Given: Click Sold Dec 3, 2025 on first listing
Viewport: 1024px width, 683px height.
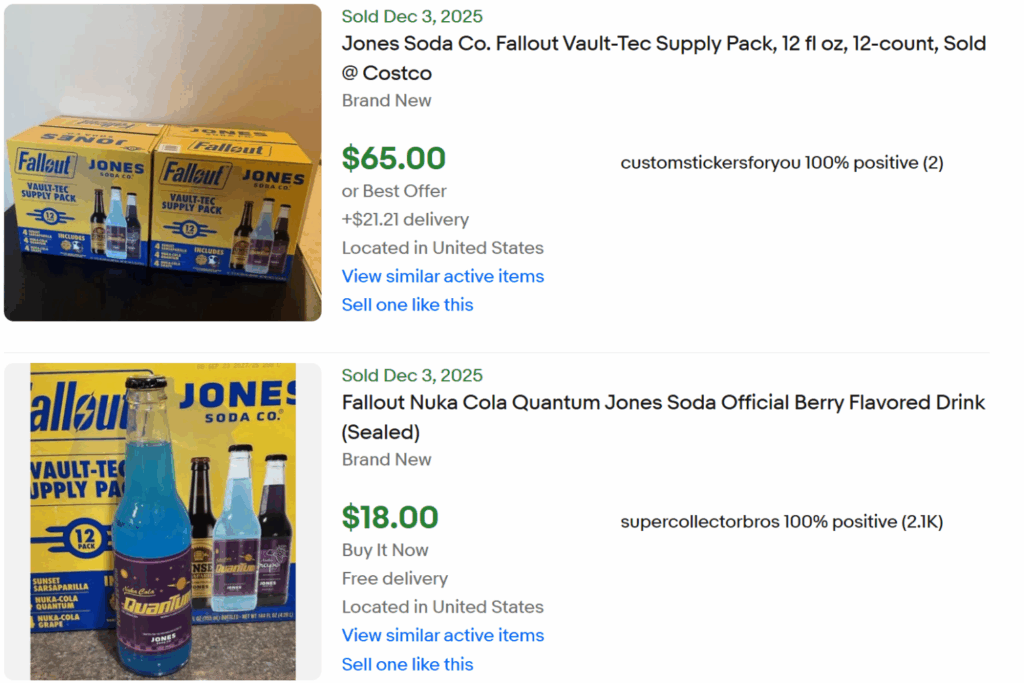Looking at the screenshot, I should 411,16.
